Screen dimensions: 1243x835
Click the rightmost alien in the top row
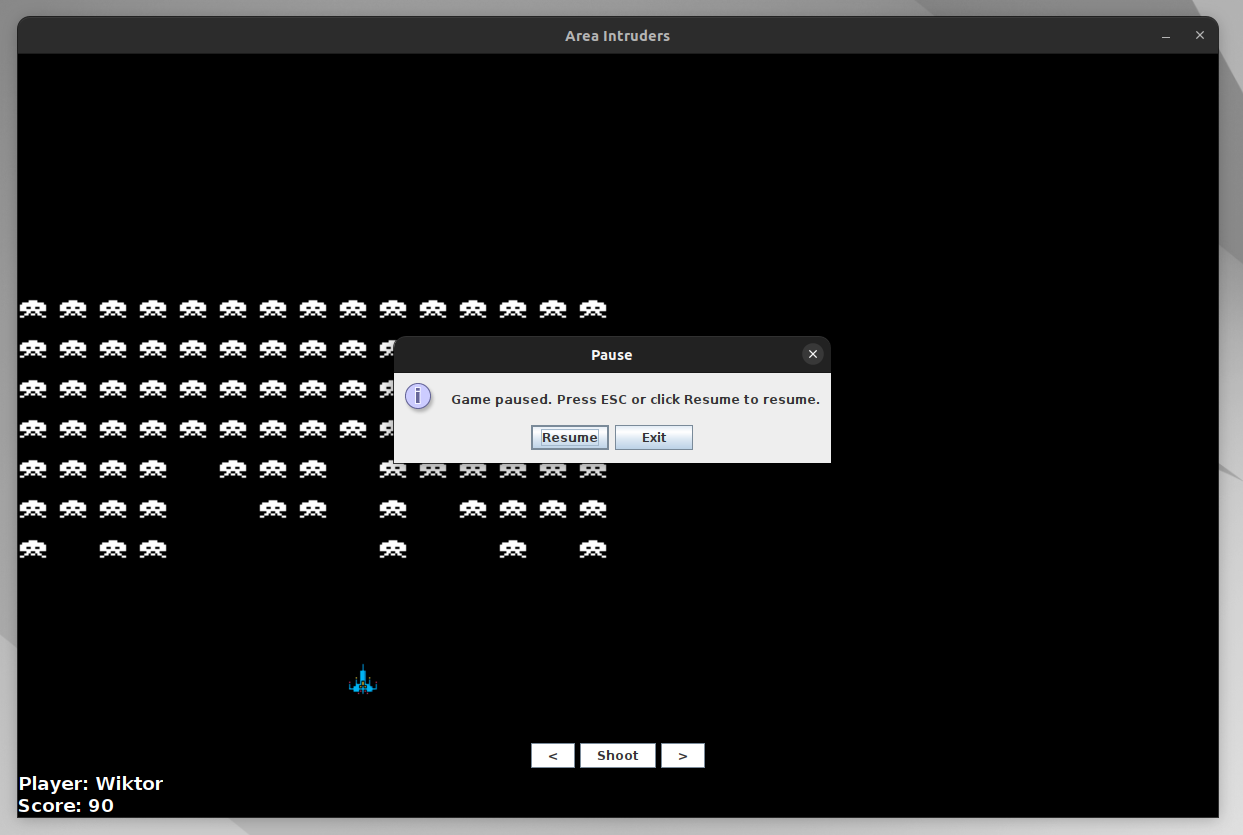coord(593,309)
